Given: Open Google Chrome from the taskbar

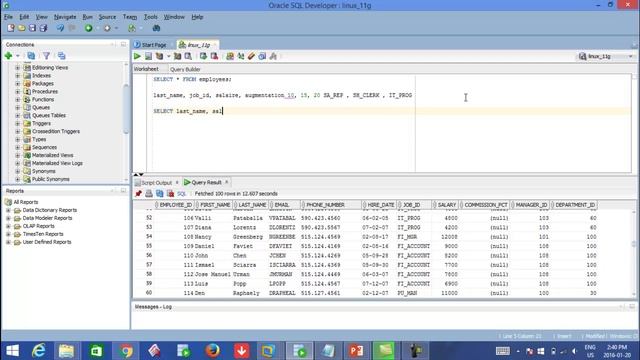Looking at the screenshot, I should pyautogui.click(x=126, y=351).
